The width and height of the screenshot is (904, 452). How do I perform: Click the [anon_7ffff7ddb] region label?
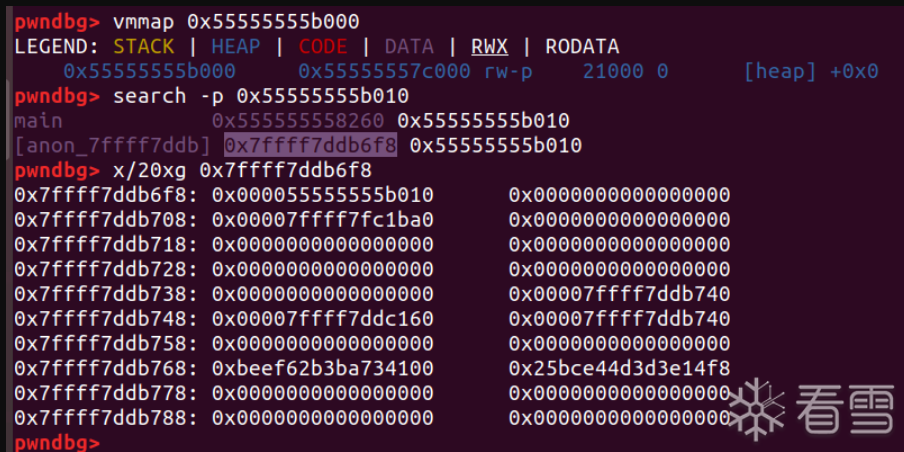pyautogui.click(x=113, y=146)
